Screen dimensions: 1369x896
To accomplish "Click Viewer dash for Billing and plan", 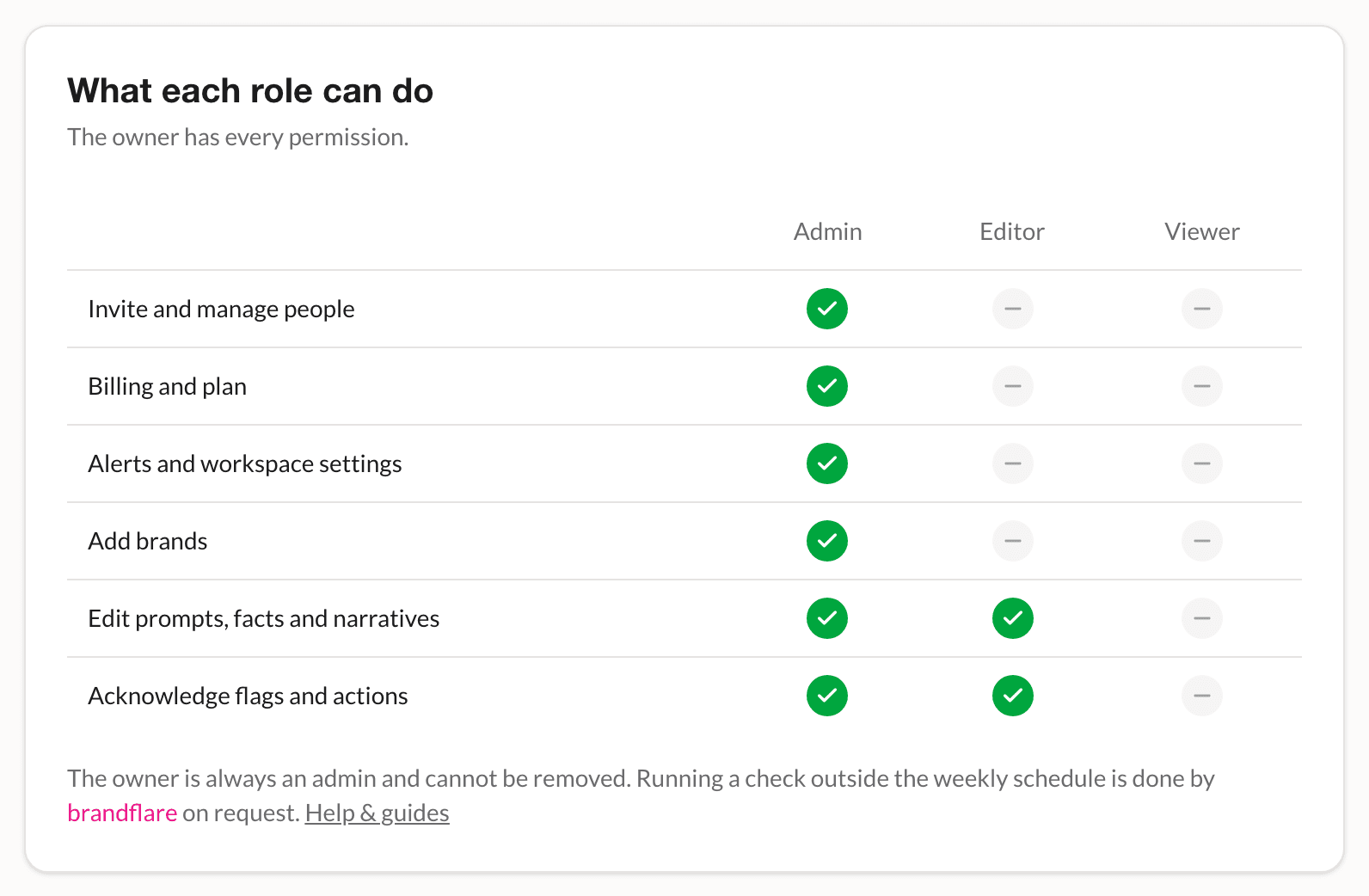I will 1202,386.
